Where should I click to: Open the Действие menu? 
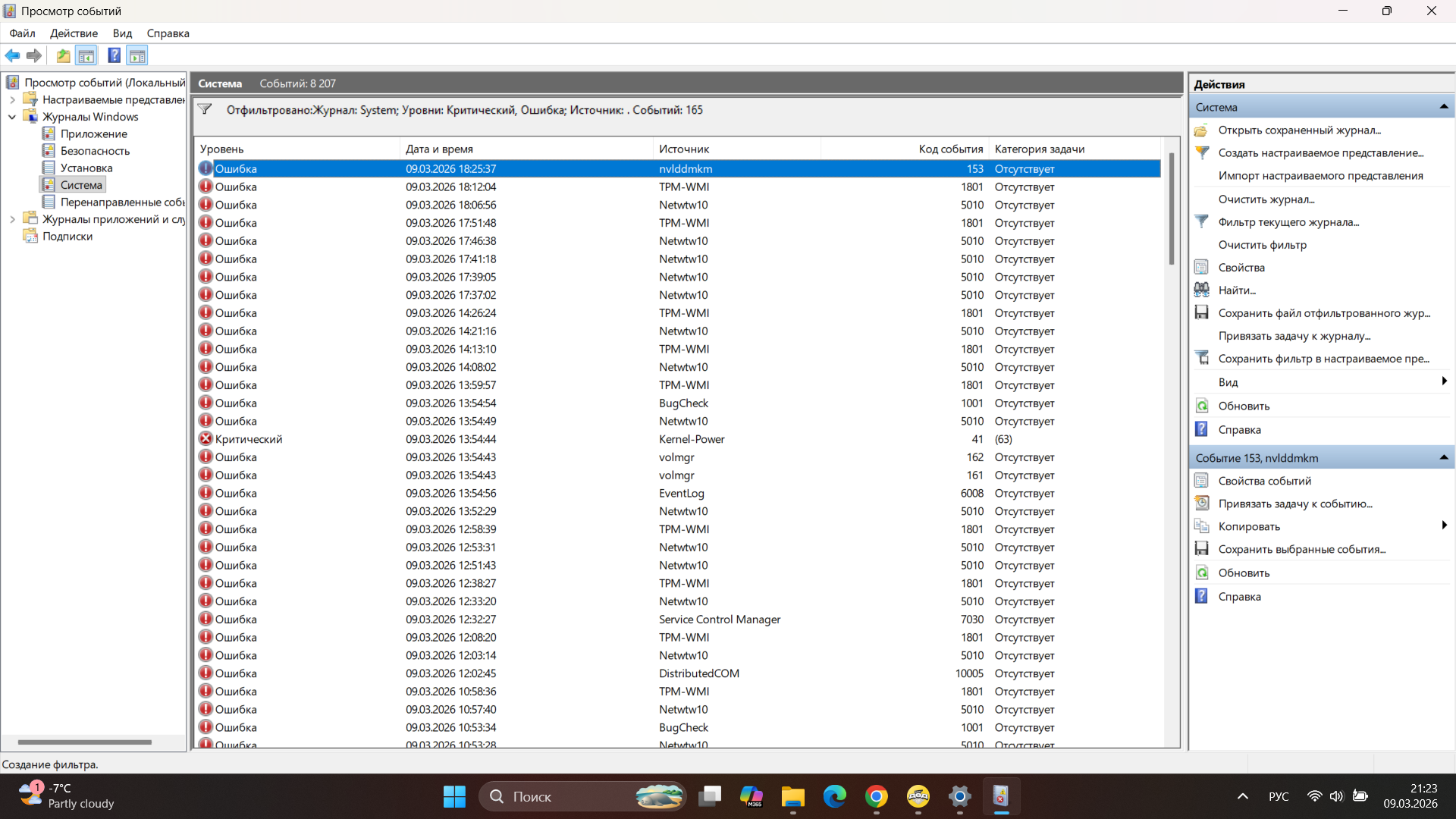(74, 33)
